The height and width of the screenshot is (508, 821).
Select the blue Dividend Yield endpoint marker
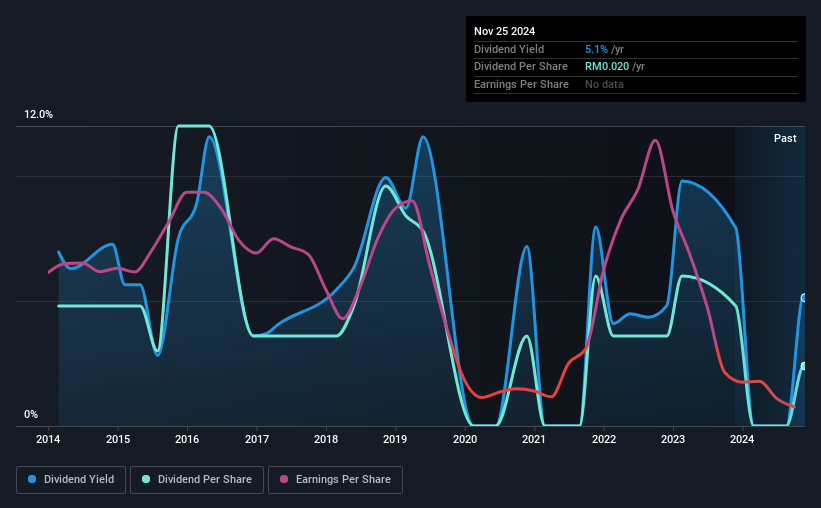pos(804,298)
